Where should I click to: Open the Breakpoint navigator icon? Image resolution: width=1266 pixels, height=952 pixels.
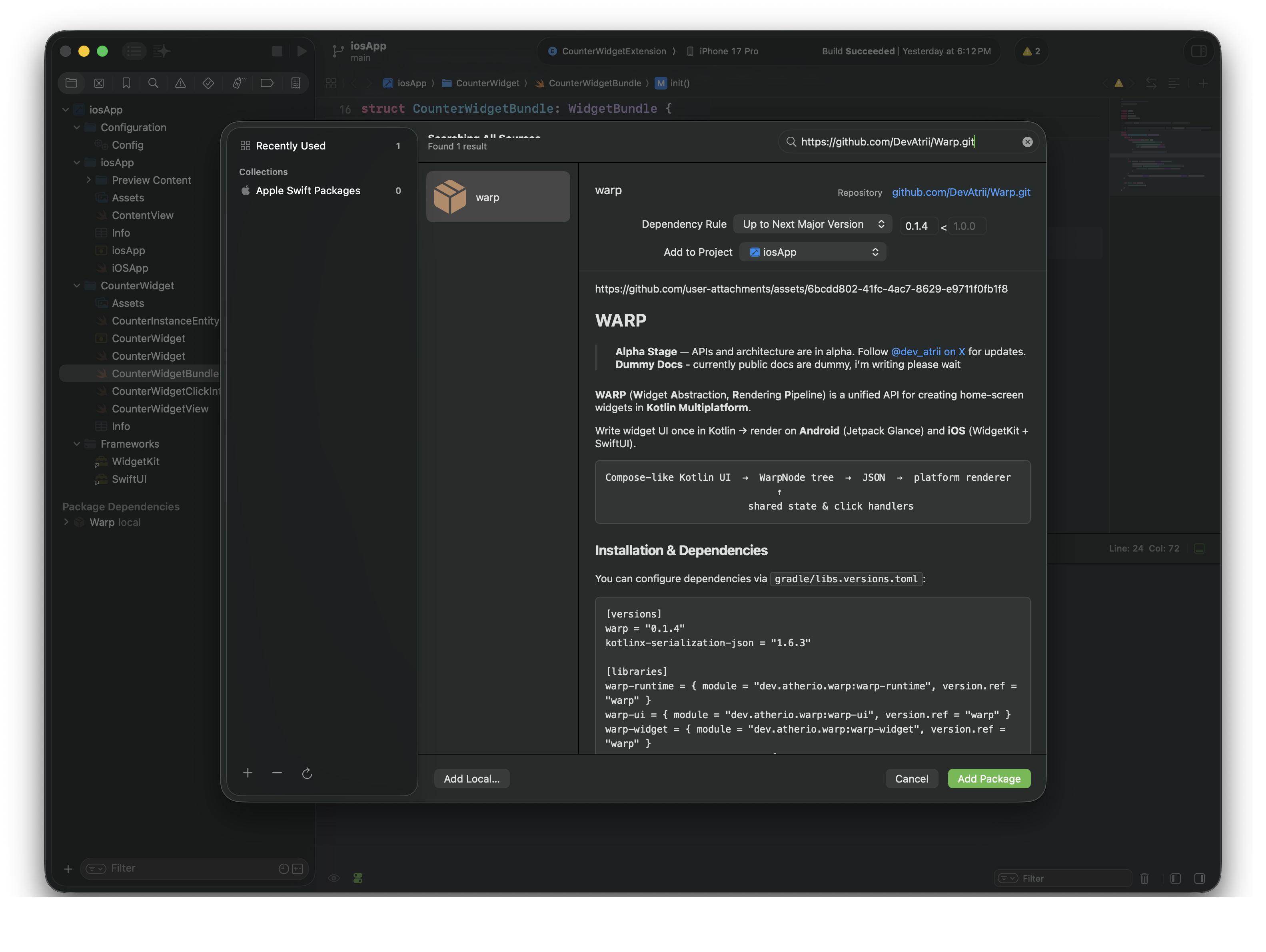coord(267,83)
